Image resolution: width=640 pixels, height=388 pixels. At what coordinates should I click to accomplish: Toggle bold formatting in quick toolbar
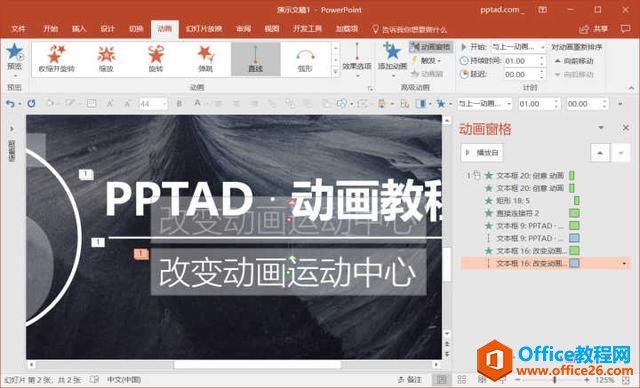(x=179, y=104)
